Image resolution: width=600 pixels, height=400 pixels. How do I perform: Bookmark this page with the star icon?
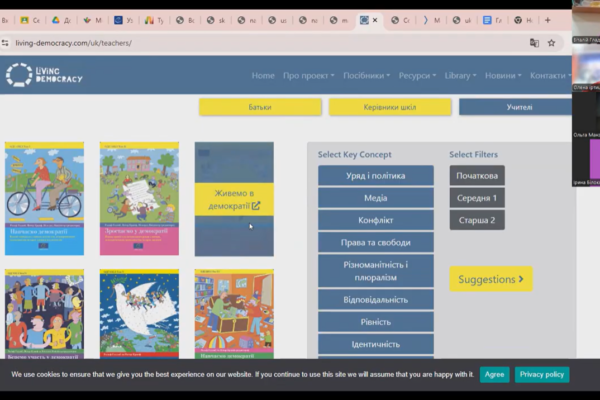tap(551, 43)
